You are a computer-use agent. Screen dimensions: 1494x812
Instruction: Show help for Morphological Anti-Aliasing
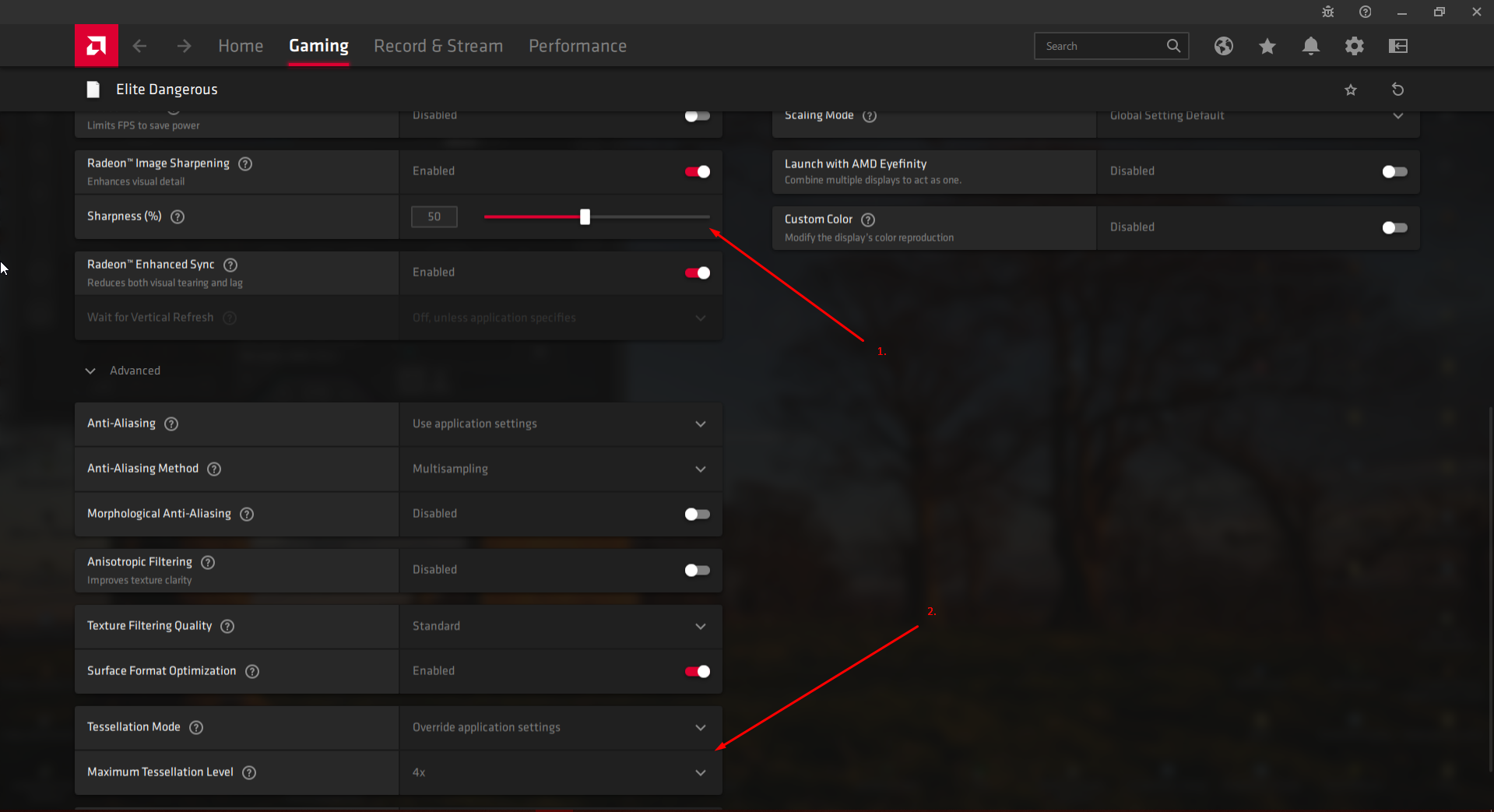[x=247, y=514]
